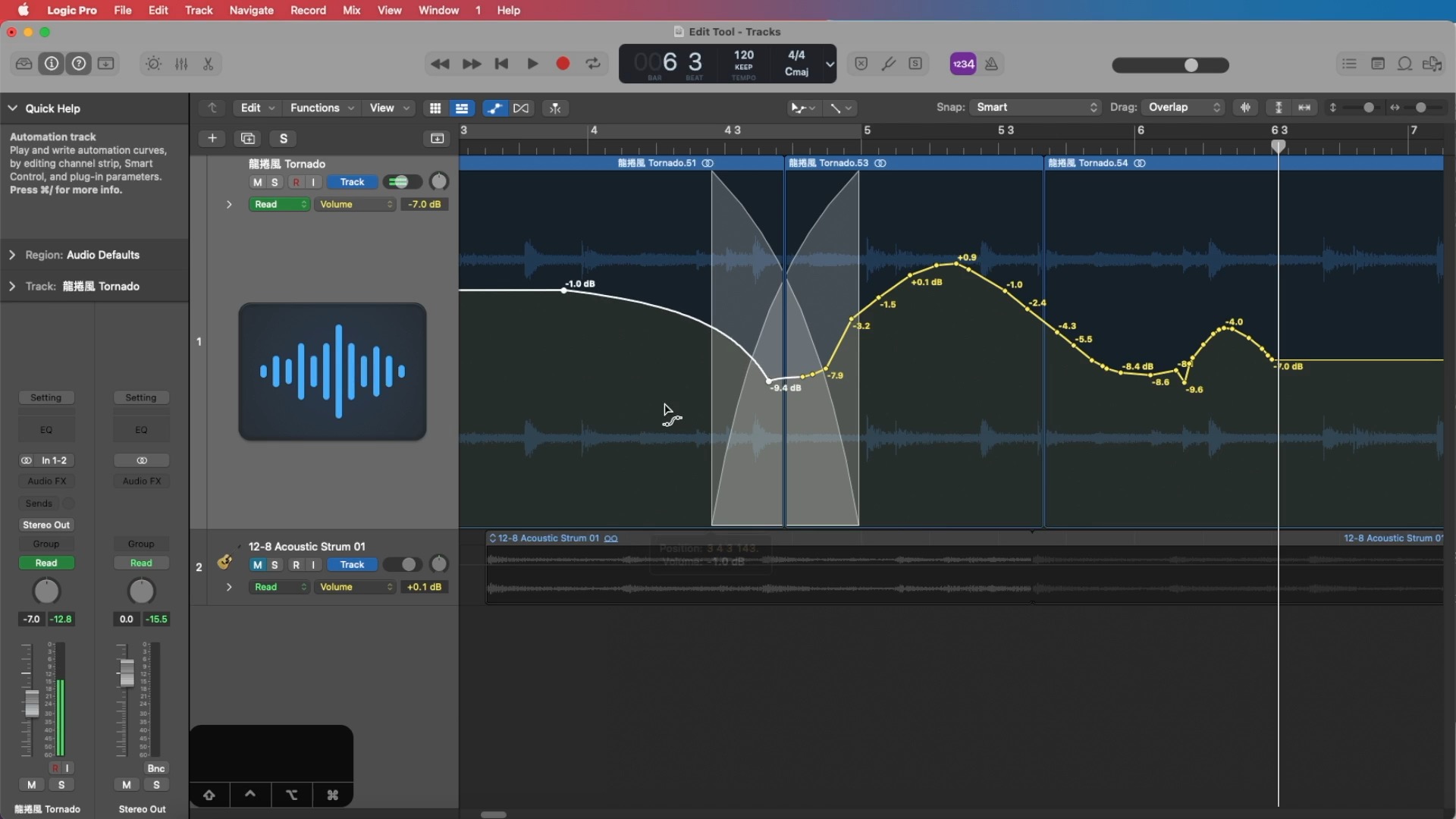1456x819 pixels.
Task: Open the File menu
Action: click(x=122, y=10)
